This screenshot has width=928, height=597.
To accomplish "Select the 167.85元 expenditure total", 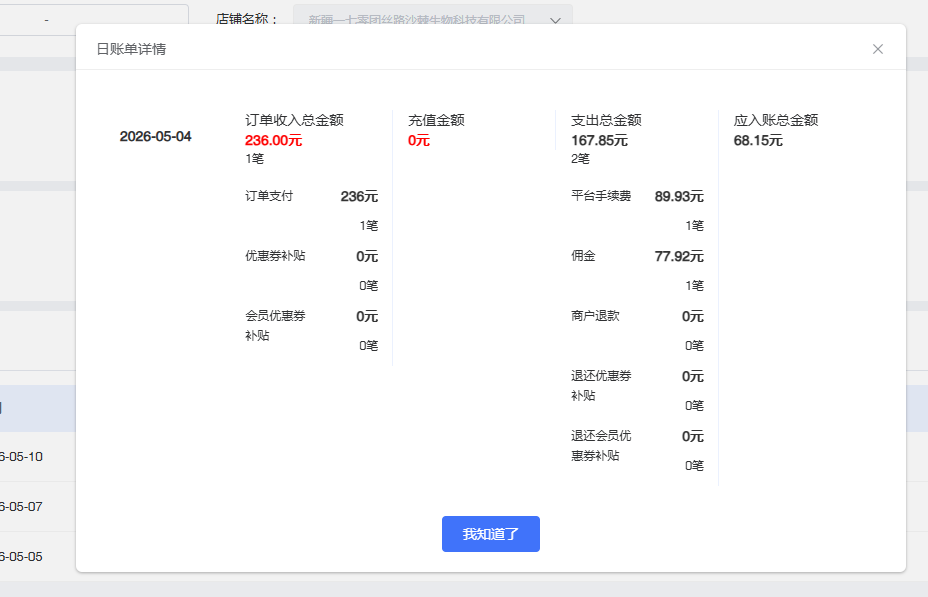I will pos(599,140).
